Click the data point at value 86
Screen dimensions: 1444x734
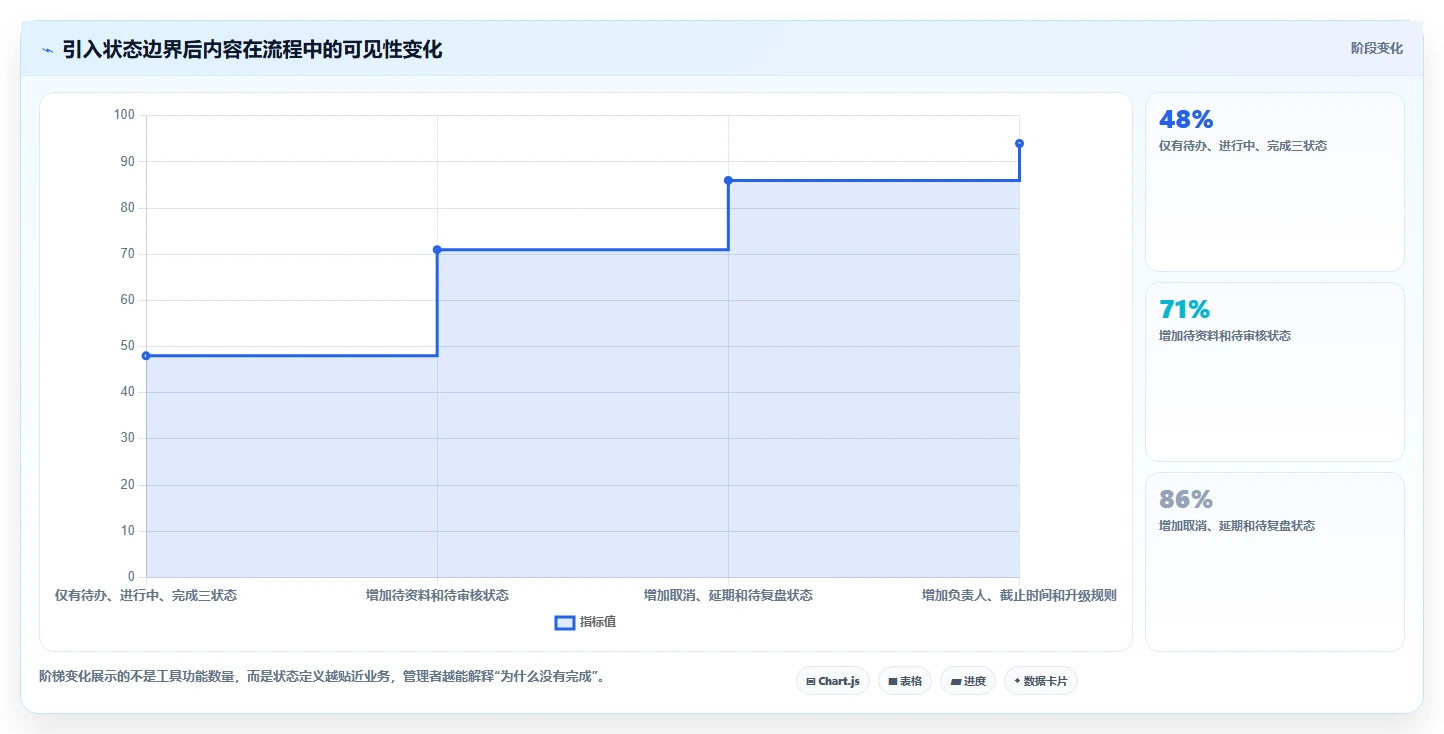728,180
